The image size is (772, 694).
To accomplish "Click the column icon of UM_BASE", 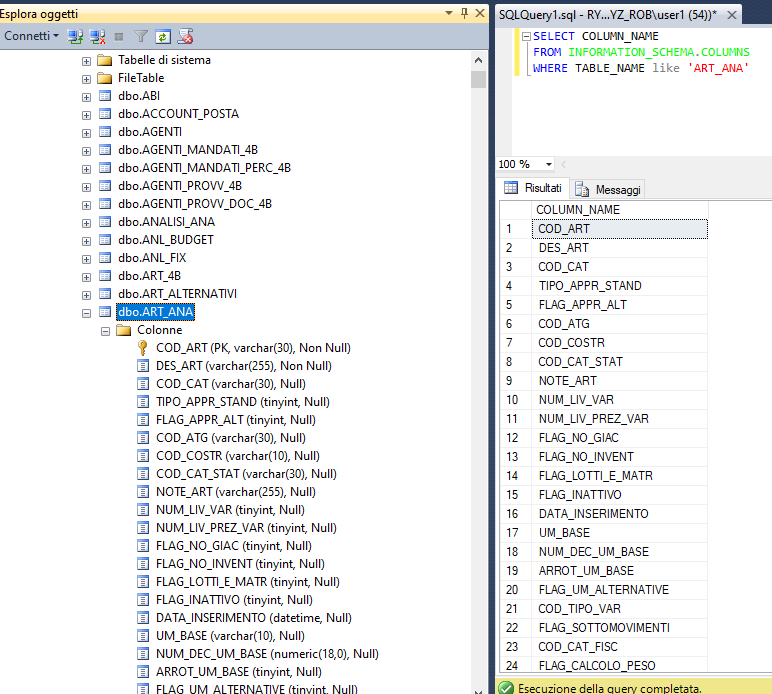I will pyautogui.click(x=143, y=636).
